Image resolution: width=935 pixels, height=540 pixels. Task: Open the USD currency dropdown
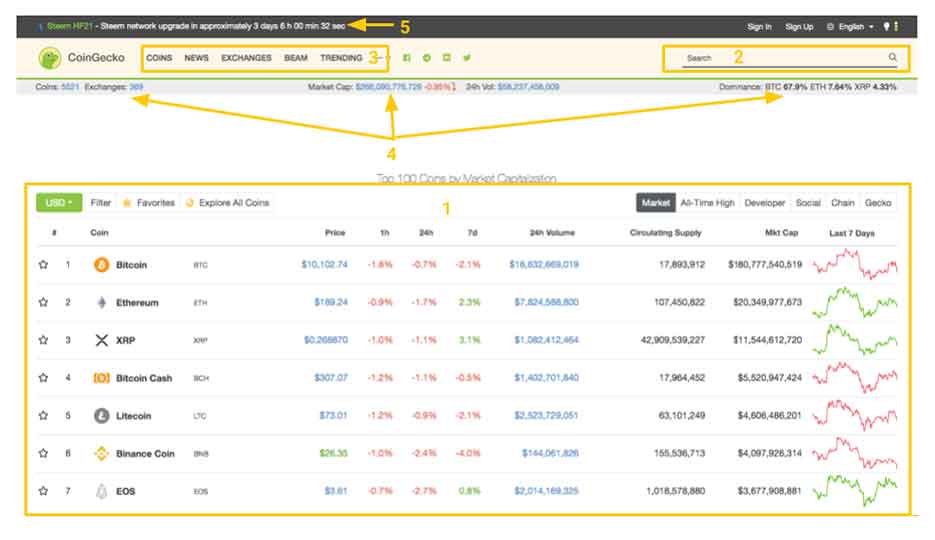tap(59, 203)
